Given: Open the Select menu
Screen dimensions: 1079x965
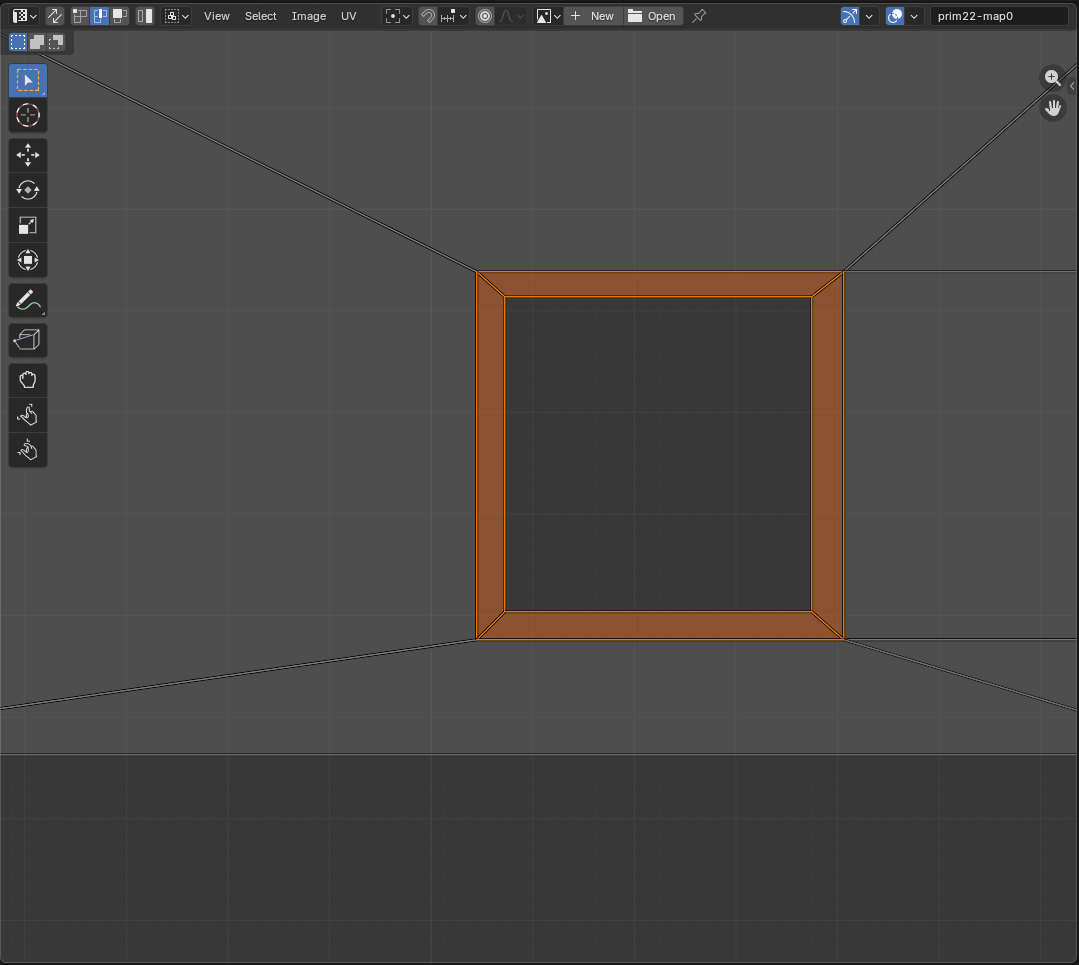Looking at the screenshot, I should click(261, 16).
